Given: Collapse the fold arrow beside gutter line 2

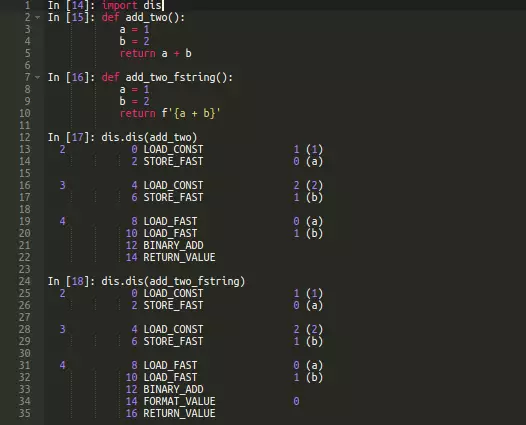Looking at the screenshot, I should 38,17.
